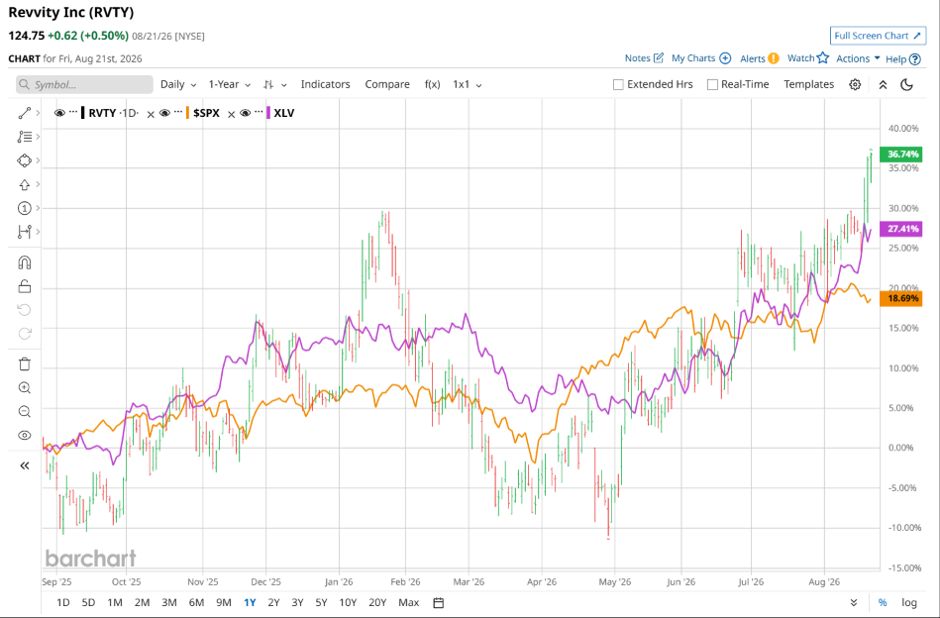Add to My Charts
Viewport: 940px width, 618px height.
pyautogui.click(x=701, y=58)
